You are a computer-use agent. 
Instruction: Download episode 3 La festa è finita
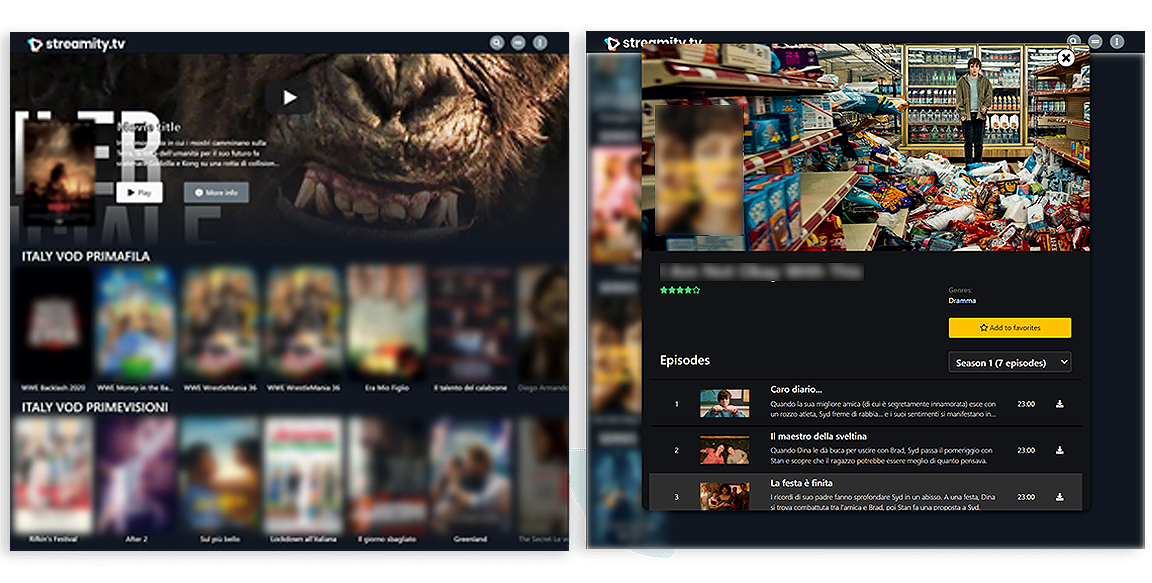pos(1059,497)
